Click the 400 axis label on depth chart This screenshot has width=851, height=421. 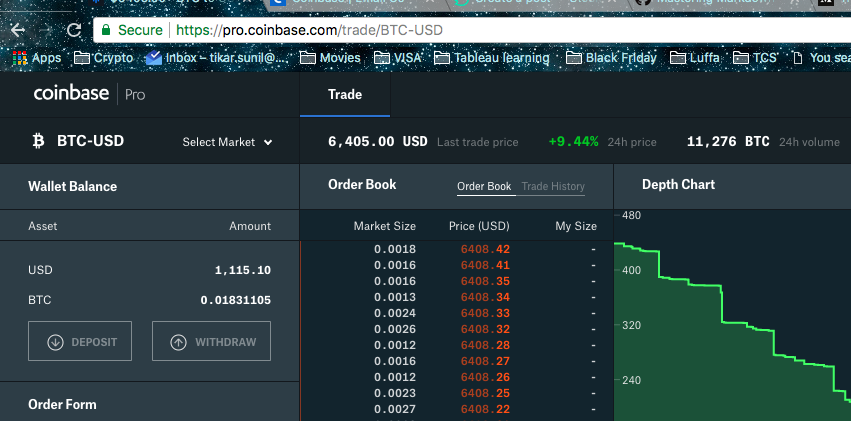point(632,270)
